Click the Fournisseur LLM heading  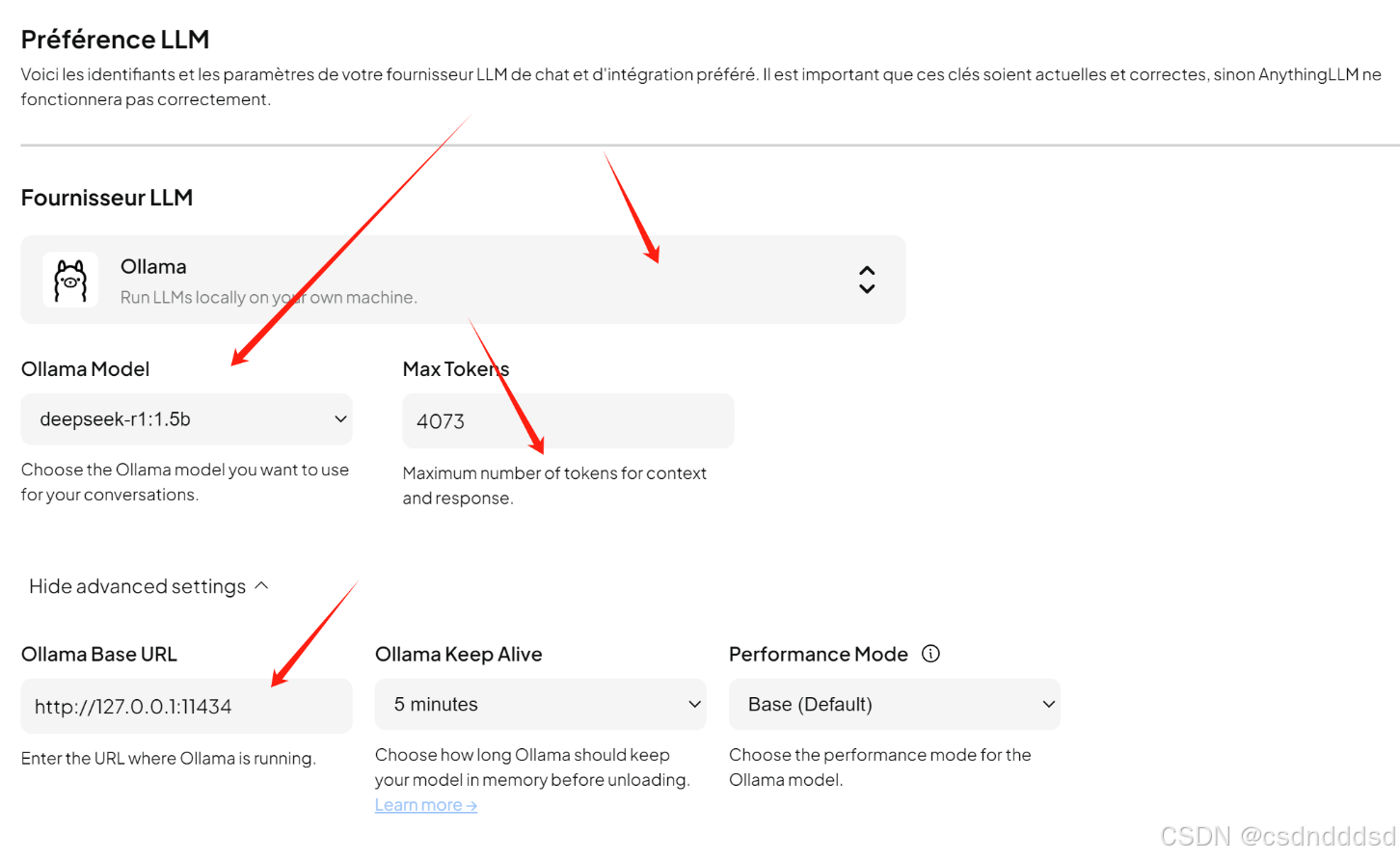(107, 198)
